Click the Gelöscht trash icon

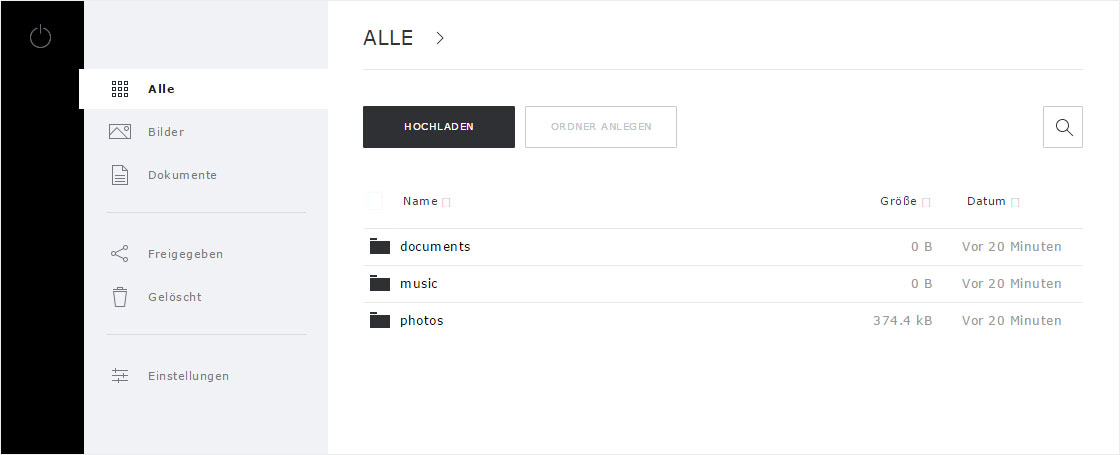pyautogui.click(x=120, y=296)
